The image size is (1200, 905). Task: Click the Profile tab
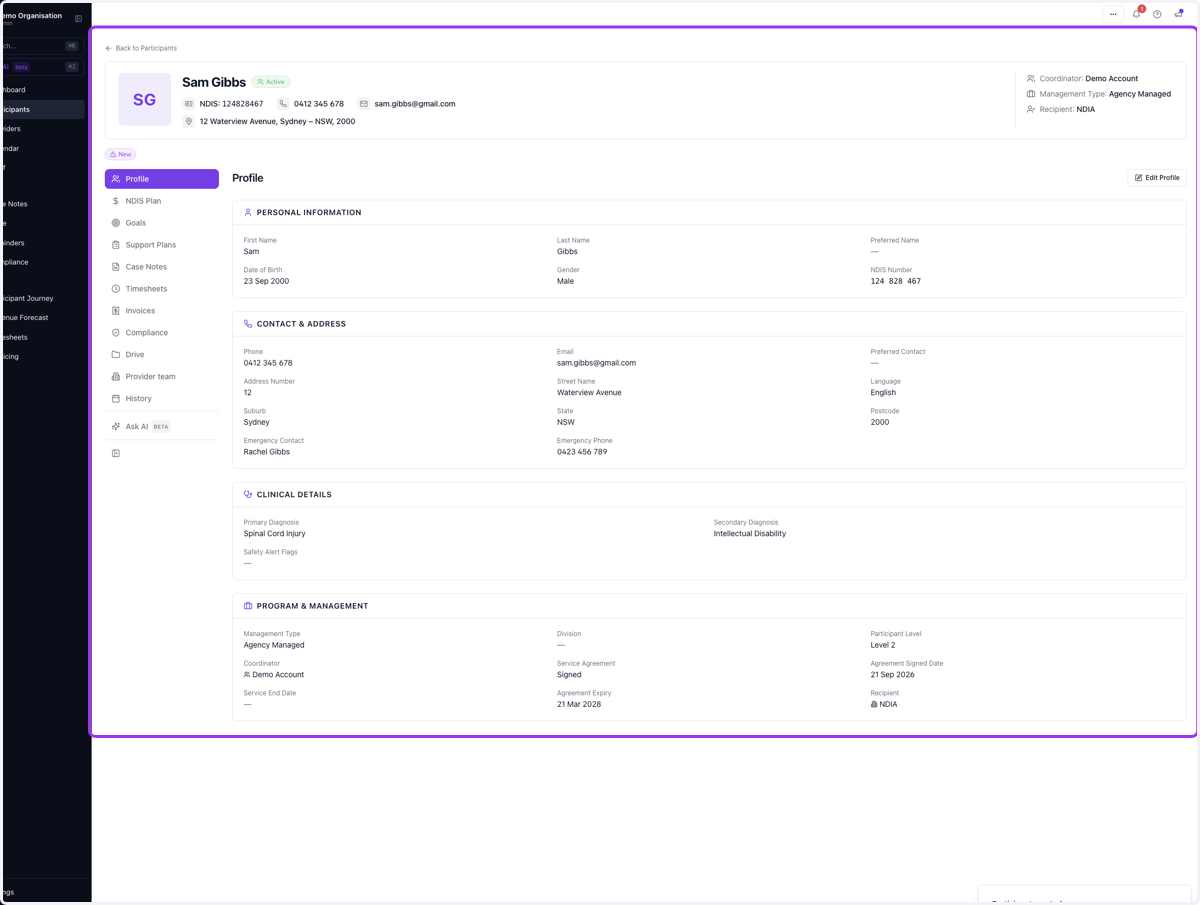[162, 179]
